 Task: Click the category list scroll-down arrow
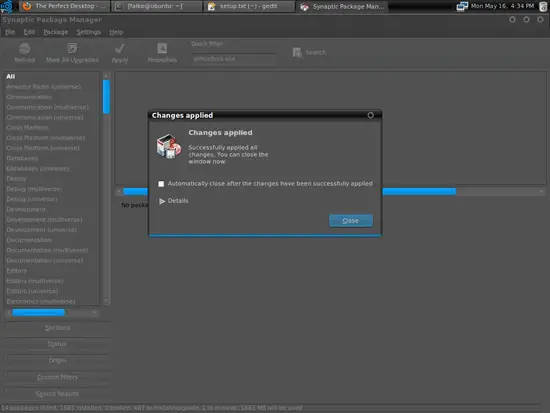(x=106, y=301)
